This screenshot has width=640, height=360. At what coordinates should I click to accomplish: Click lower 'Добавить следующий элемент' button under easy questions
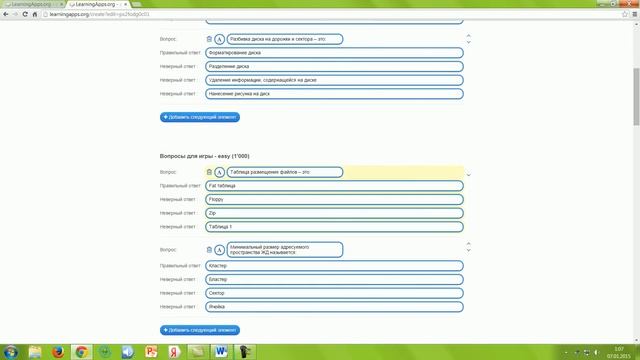tap(200, 330)
